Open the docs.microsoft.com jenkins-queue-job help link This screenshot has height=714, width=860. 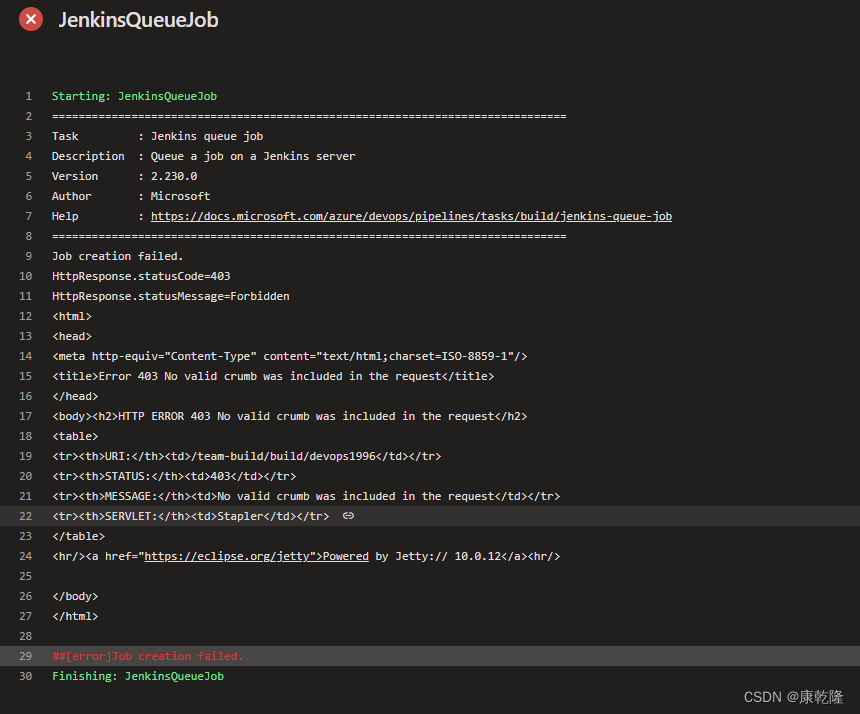pyautogui.click(x=411, y=216)
